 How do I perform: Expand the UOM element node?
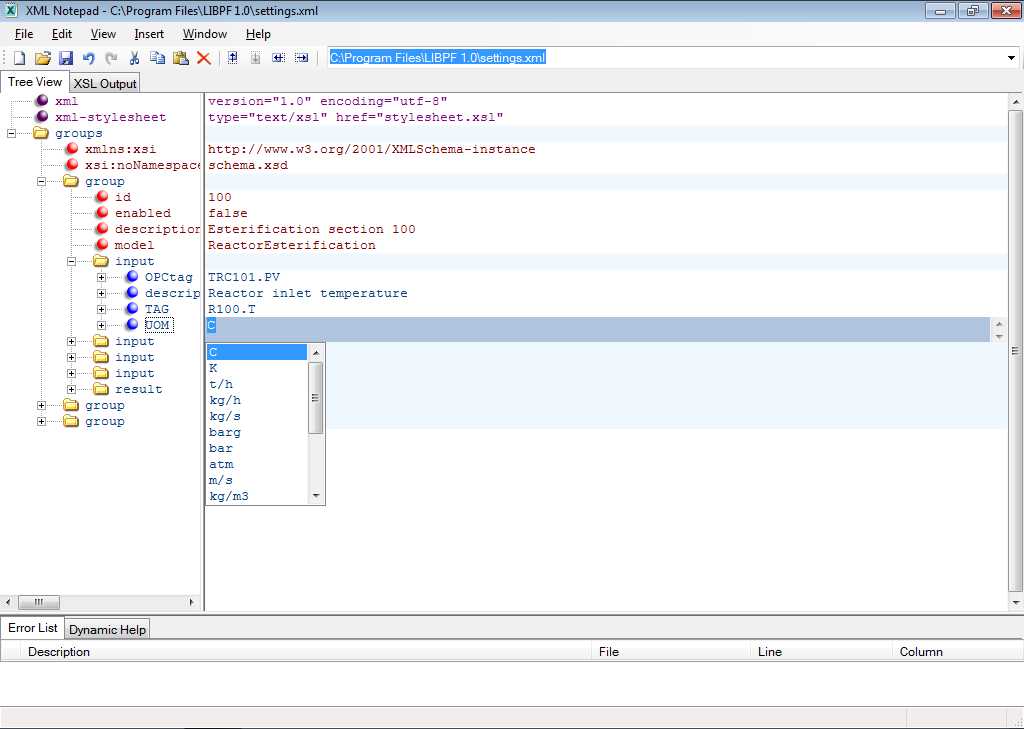pyautogui.click(x=100, y=325)
